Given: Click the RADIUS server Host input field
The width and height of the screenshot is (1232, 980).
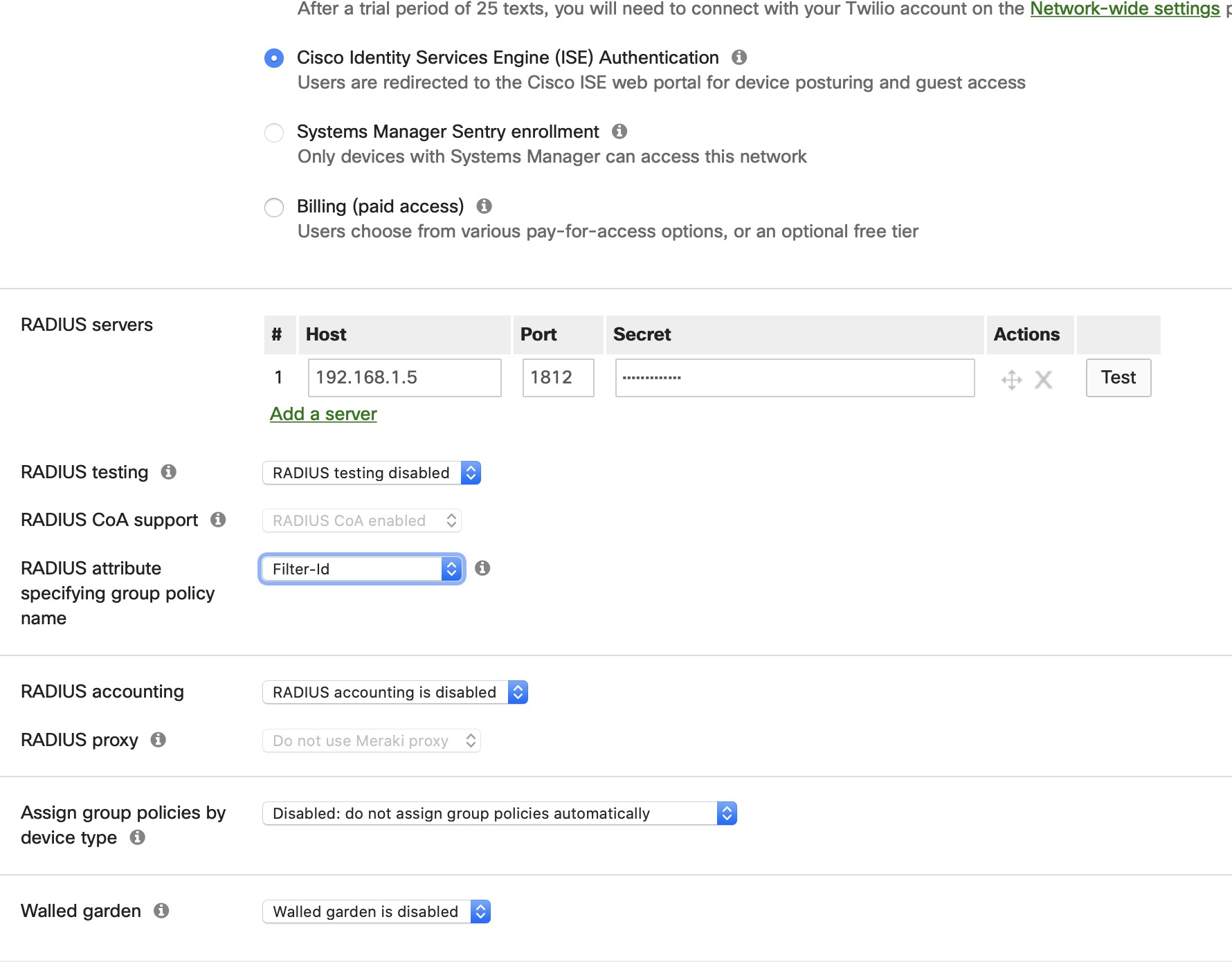Looking at the screenshot, I should (x=404, y=378).
